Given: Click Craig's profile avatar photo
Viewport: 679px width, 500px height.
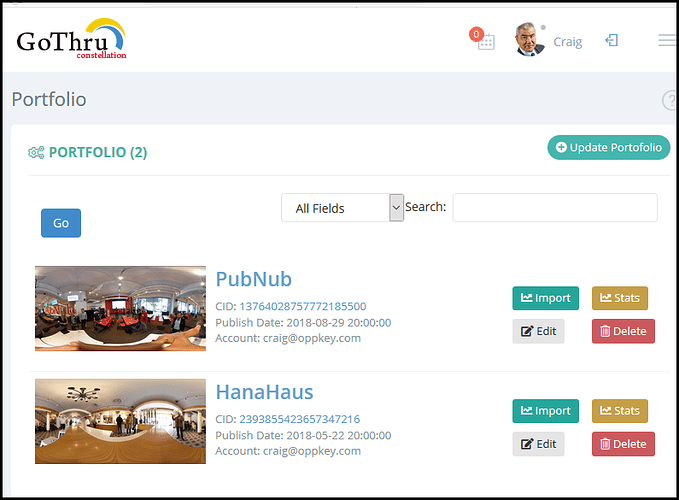Looking at the screenshot, I should (x=529, y=39).
